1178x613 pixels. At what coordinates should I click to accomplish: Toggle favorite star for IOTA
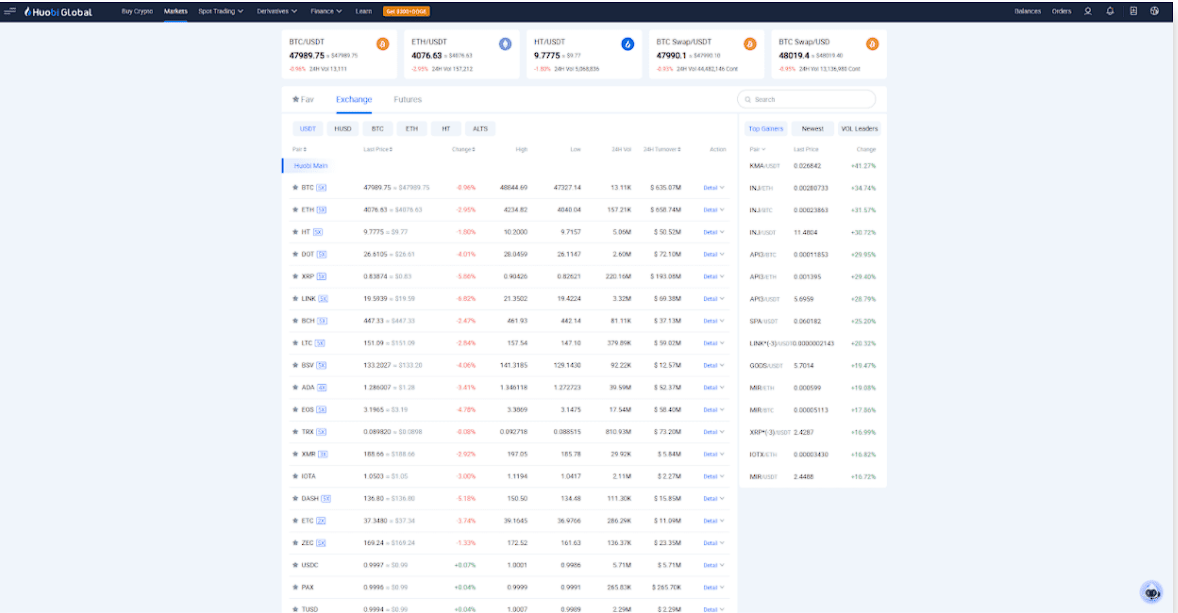click(x=295, y=476)
